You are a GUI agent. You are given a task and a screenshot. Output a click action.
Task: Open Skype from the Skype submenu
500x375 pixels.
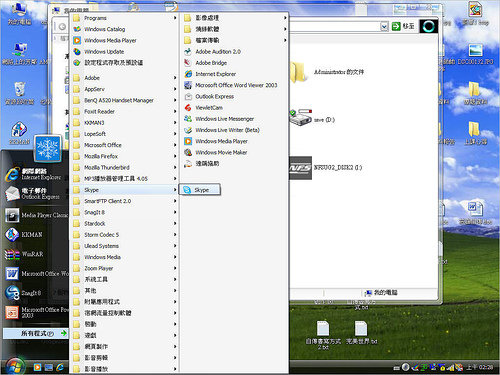point(200,190)
